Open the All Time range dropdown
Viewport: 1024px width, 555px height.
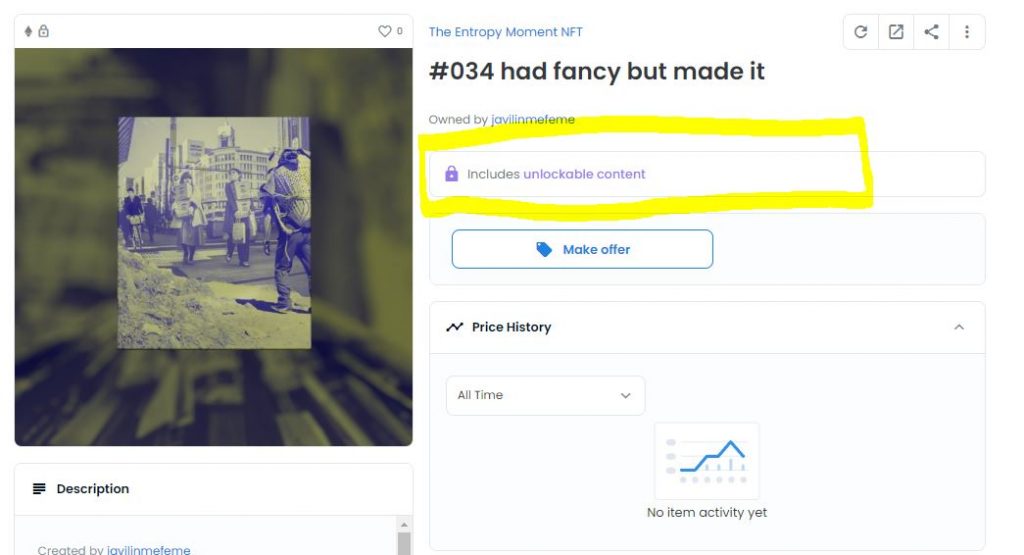pos(545,395)
